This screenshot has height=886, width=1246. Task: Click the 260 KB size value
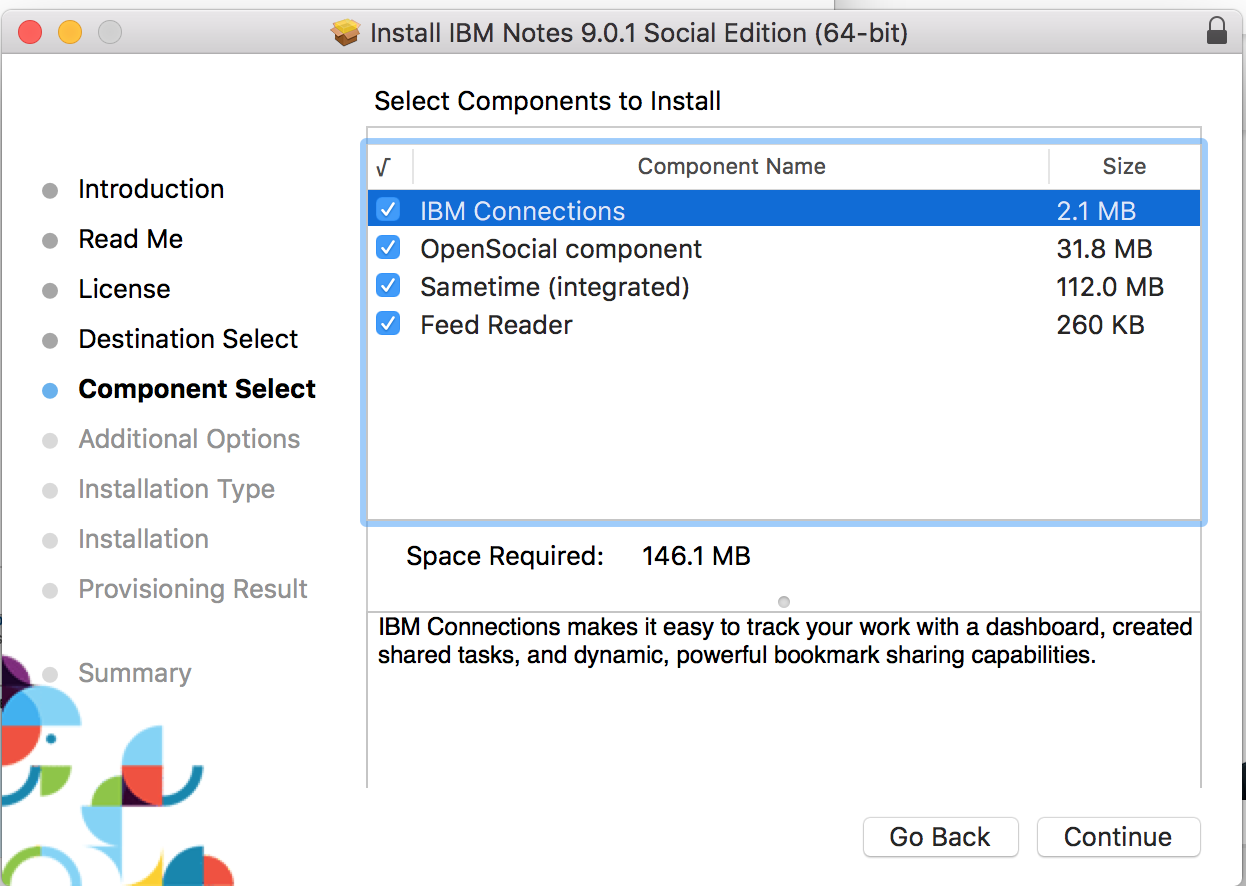(1100, 324)
